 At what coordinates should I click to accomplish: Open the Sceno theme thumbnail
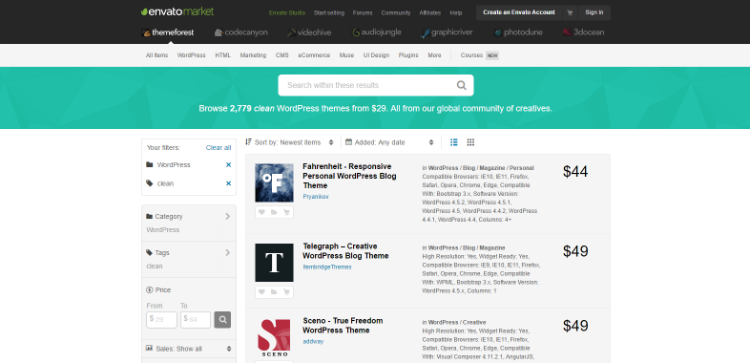[274, 337]
